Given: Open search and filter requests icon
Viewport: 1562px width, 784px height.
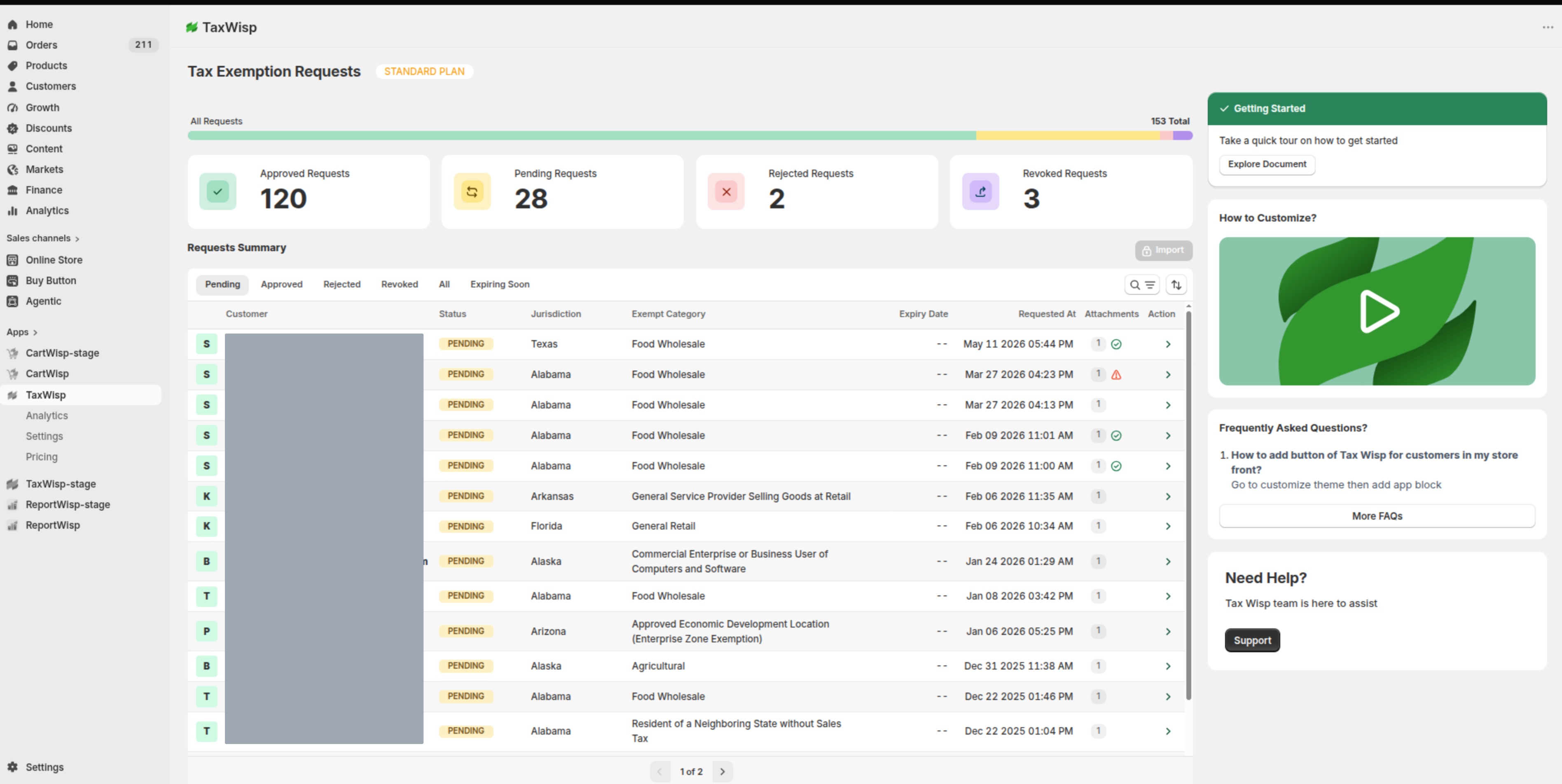Looking at the screenshot, I should click(x=1142, y=285).
